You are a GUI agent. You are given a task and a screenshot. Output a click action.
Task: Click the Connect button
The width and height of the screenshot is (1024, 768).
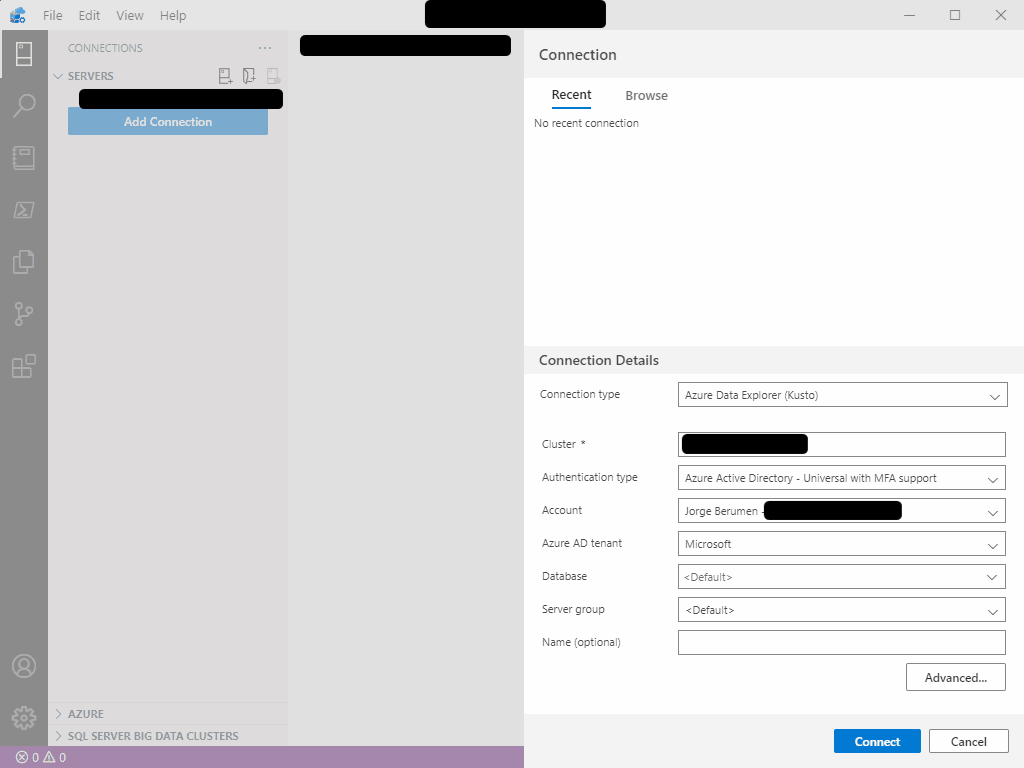click(x=877, y=741)
